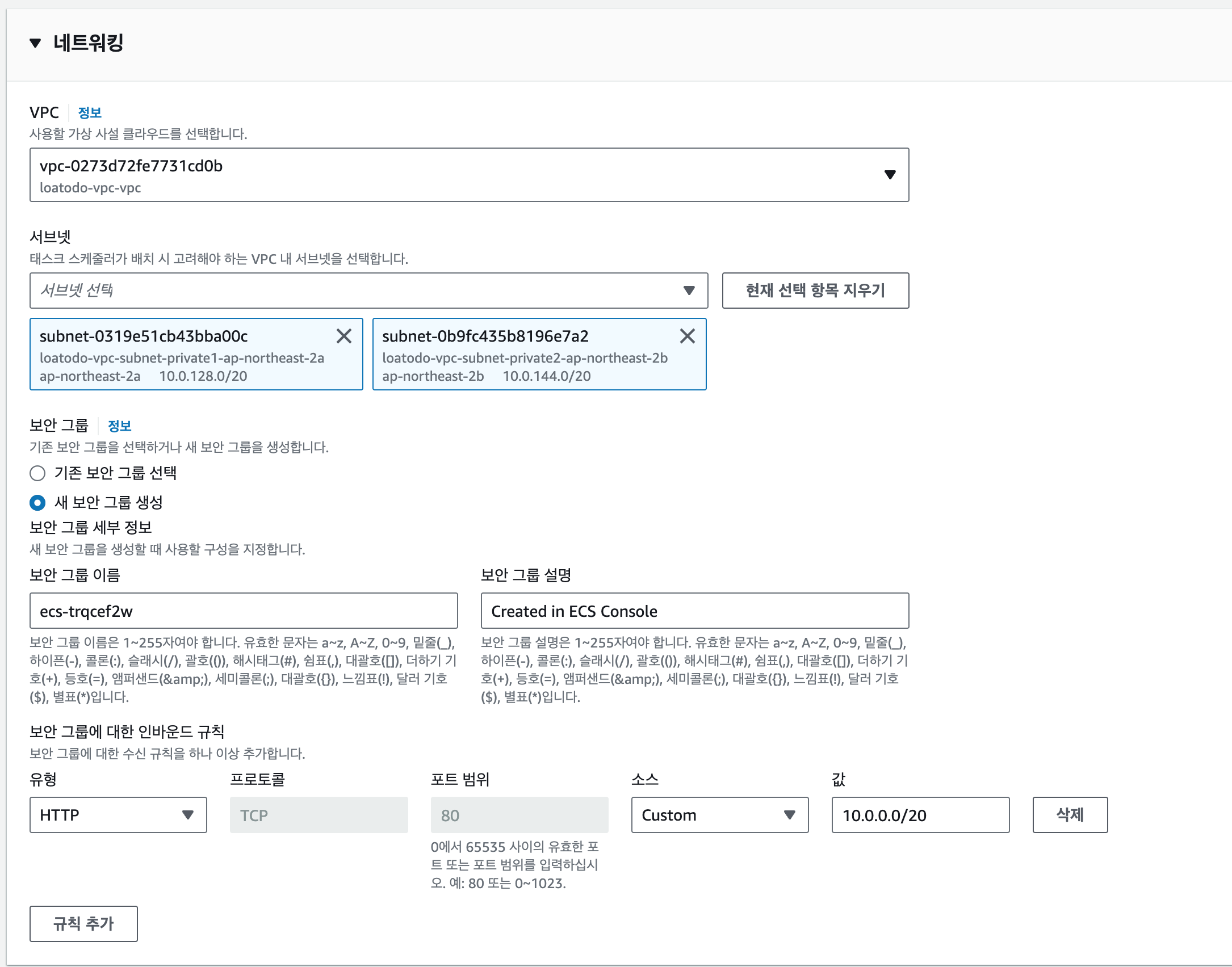Open the VPC selection dropdown

click(x=469, y=175)
